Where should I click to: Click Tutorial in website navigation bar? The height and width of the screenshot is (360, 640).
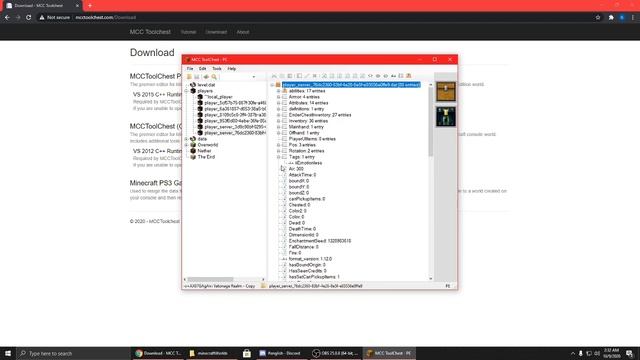188,32
